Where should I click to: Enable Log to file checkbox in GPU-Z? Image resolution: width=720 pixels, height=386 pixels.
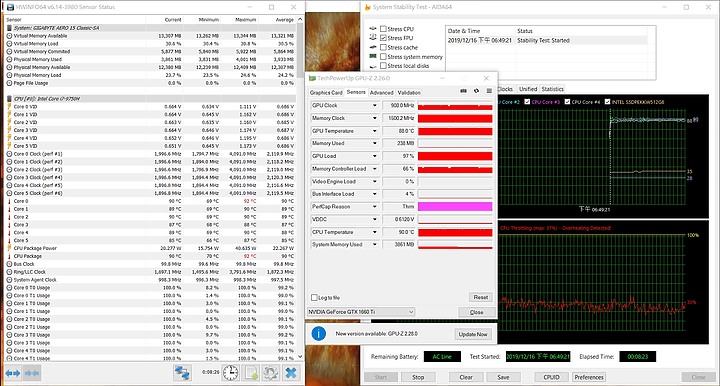(315, 298)
